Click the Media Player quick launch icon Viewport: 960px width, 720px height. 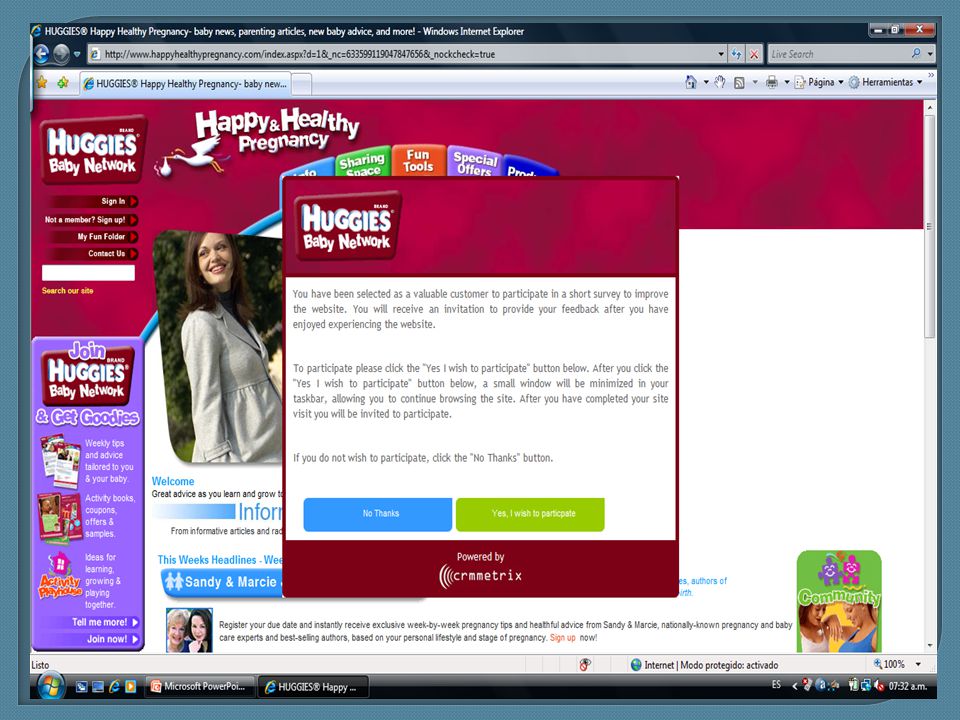[x=130, y=686]
